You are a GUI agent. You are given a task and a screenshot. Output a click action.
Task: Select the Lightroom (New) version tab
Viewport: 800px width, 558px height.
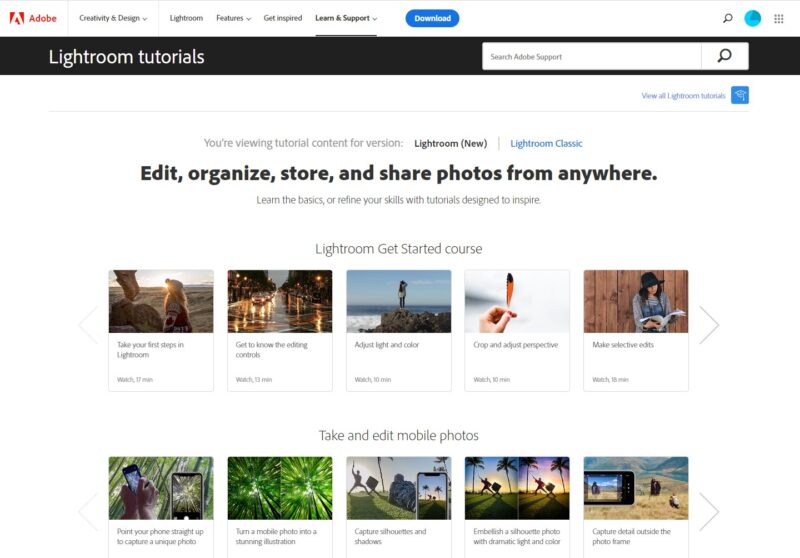pyautogui.click(x=451, y=143)
